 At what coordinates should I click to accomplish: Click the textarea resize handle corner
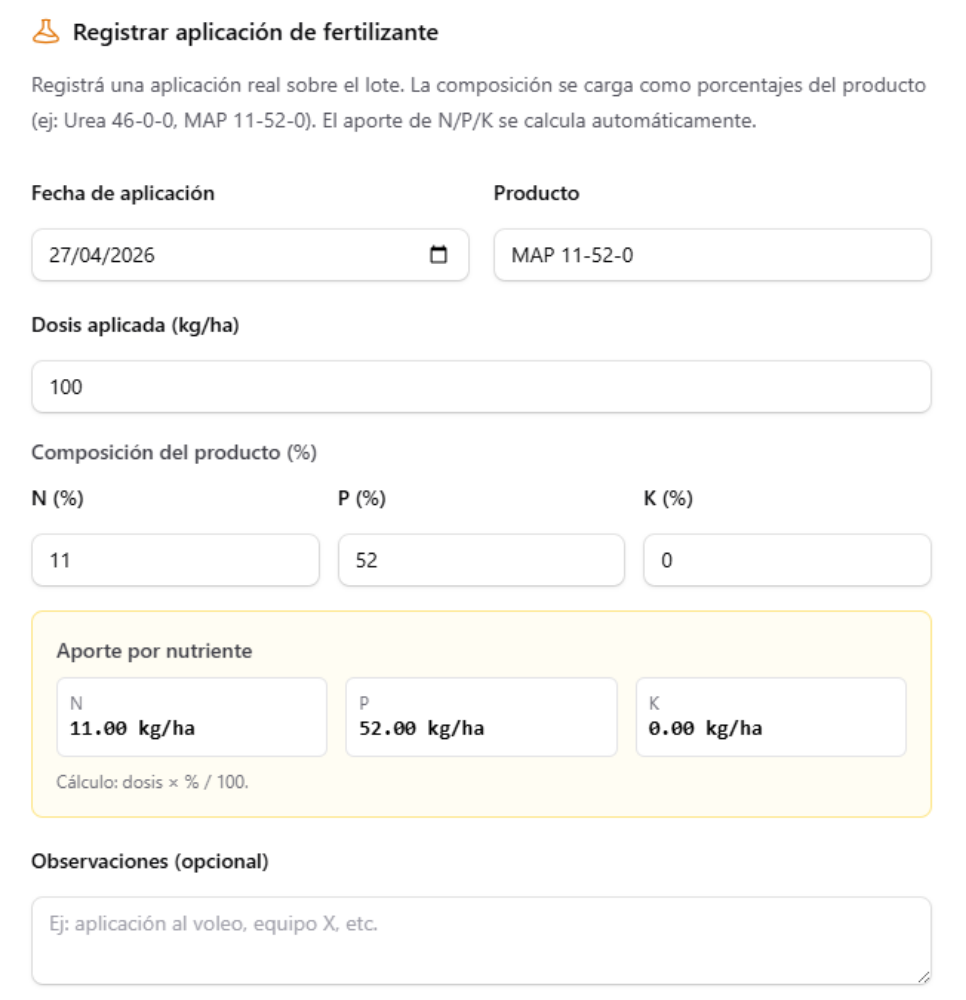923,976
